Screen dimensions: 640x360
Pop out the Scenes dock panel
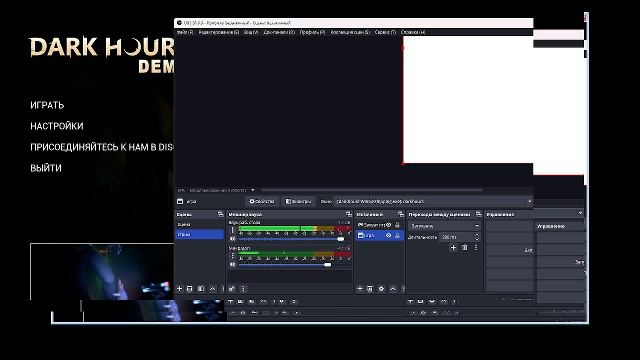tap(220, 214)
